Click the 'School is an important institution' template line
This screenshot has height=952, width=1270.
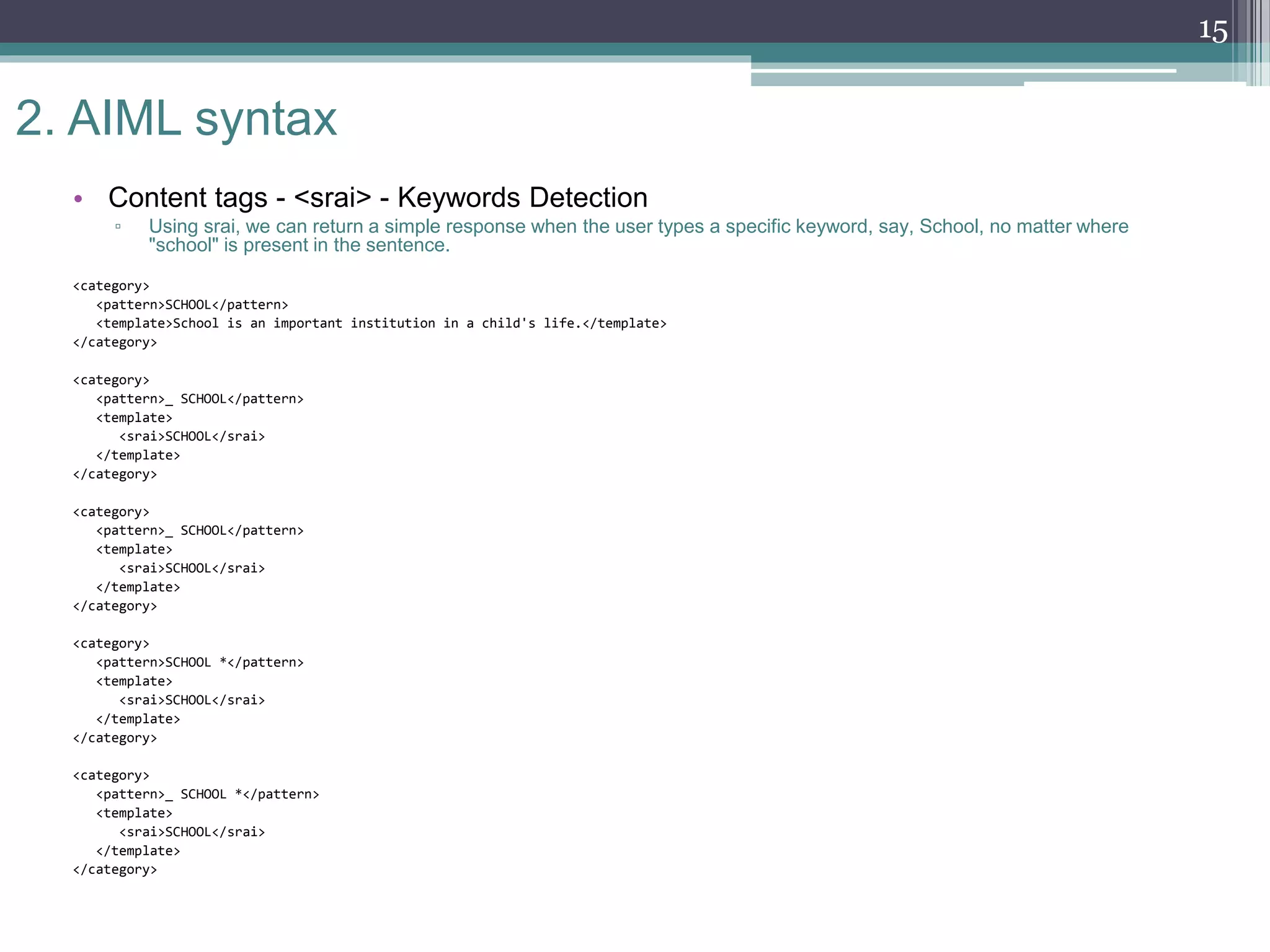click(381, 324)
